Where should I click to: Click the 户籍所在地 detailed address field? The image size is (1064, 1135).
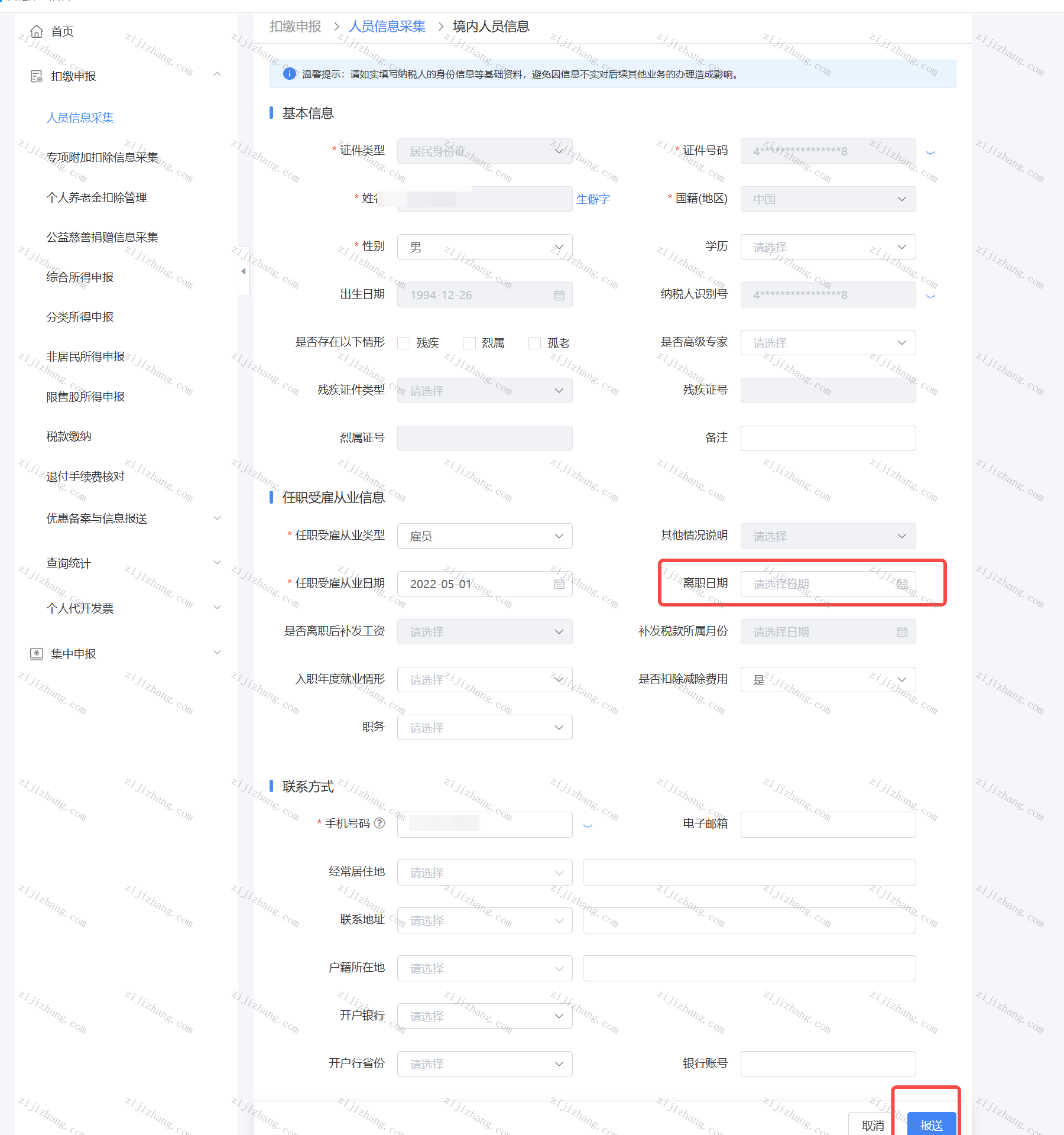pos(750,968)
